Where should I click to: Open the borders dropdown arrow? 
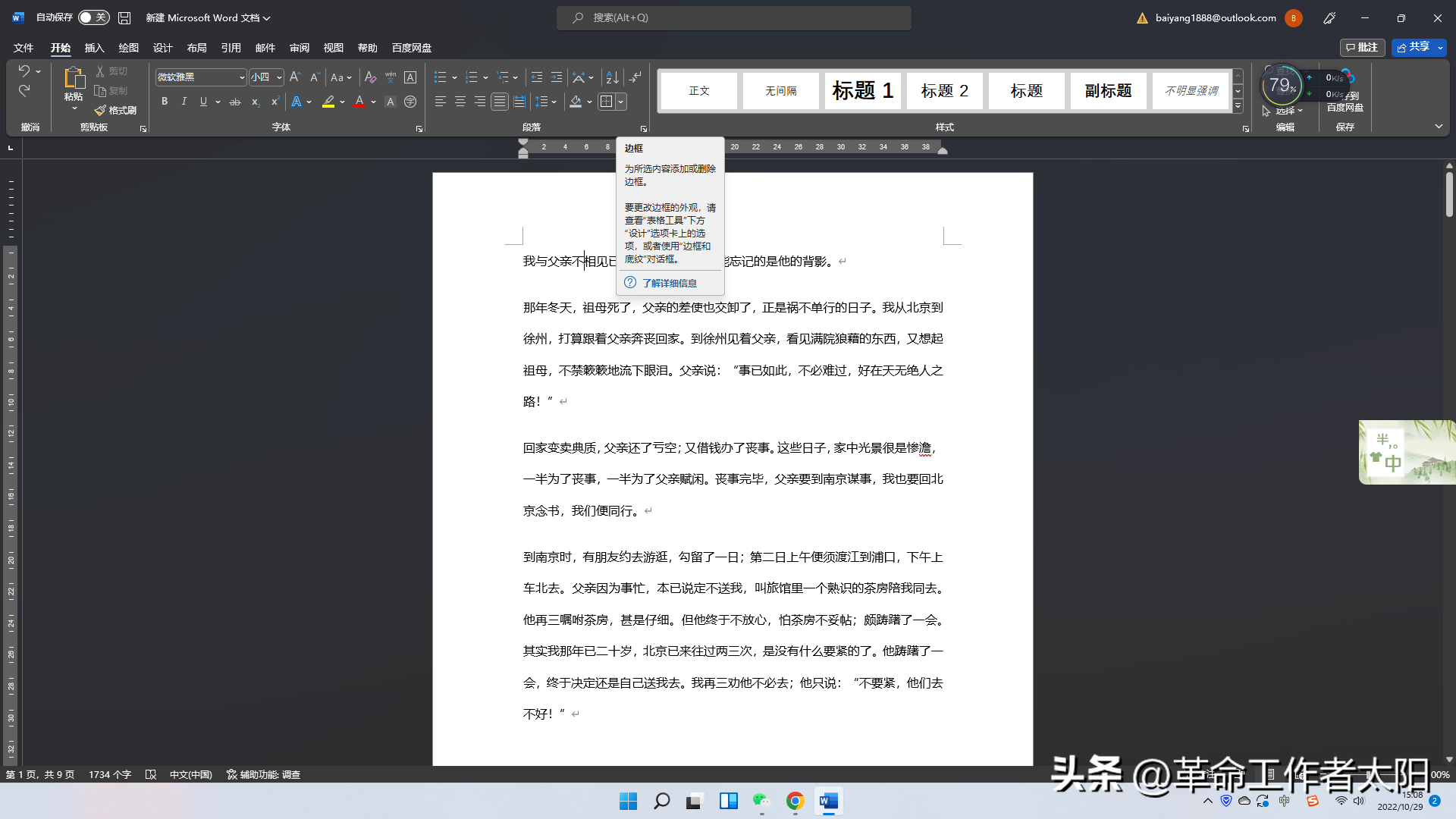pyautogui.click(x=621, y=102)
